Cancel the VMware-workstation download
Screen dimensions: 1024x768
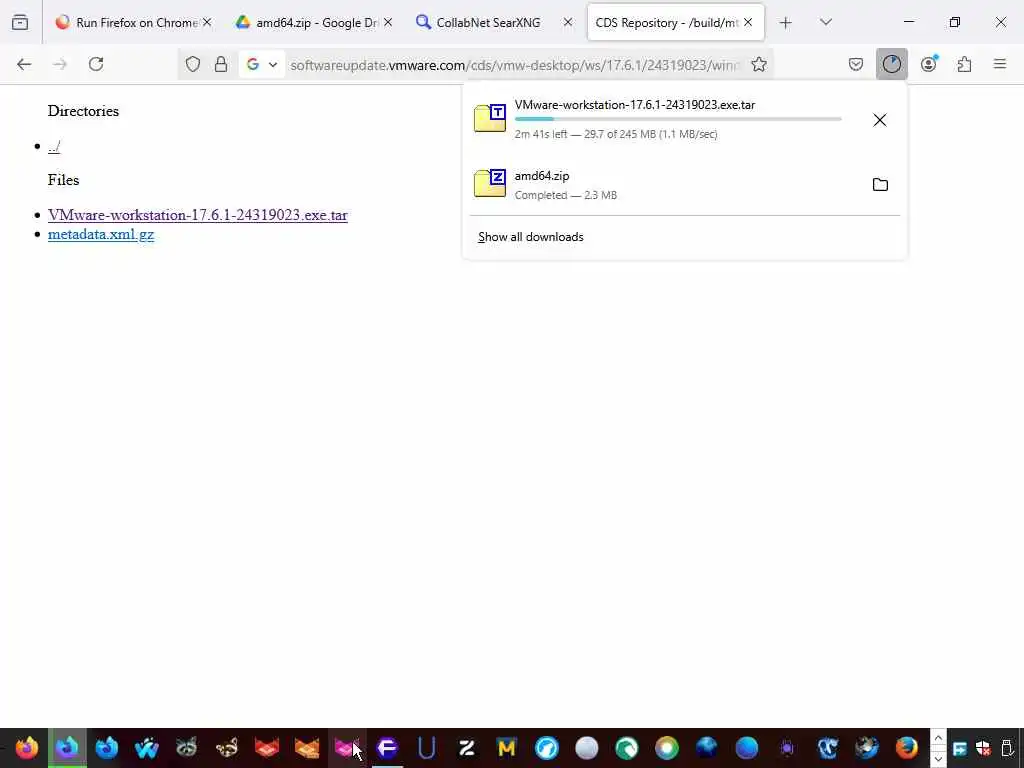click(880, 120)
